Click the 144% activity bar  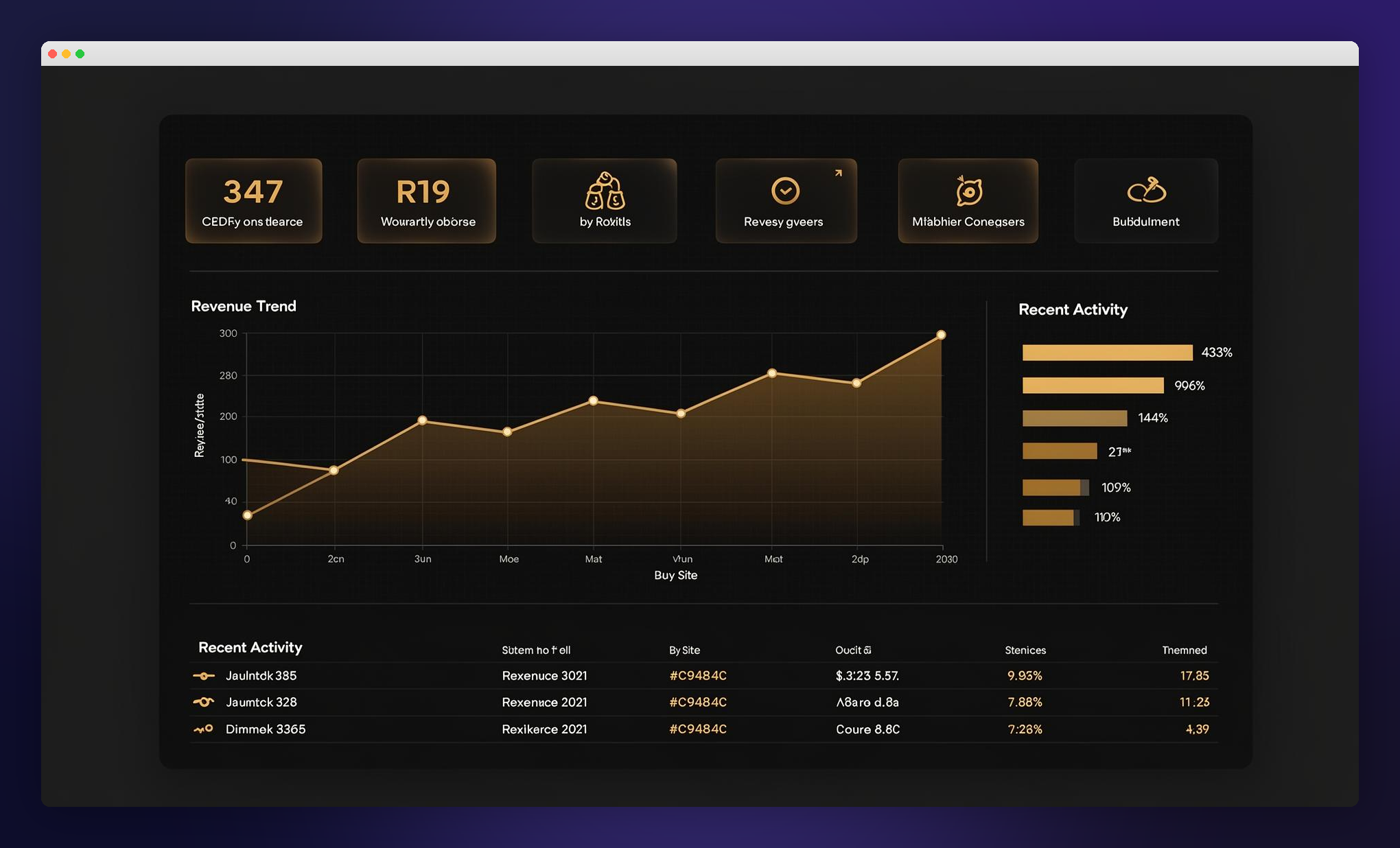point(1075,419)
